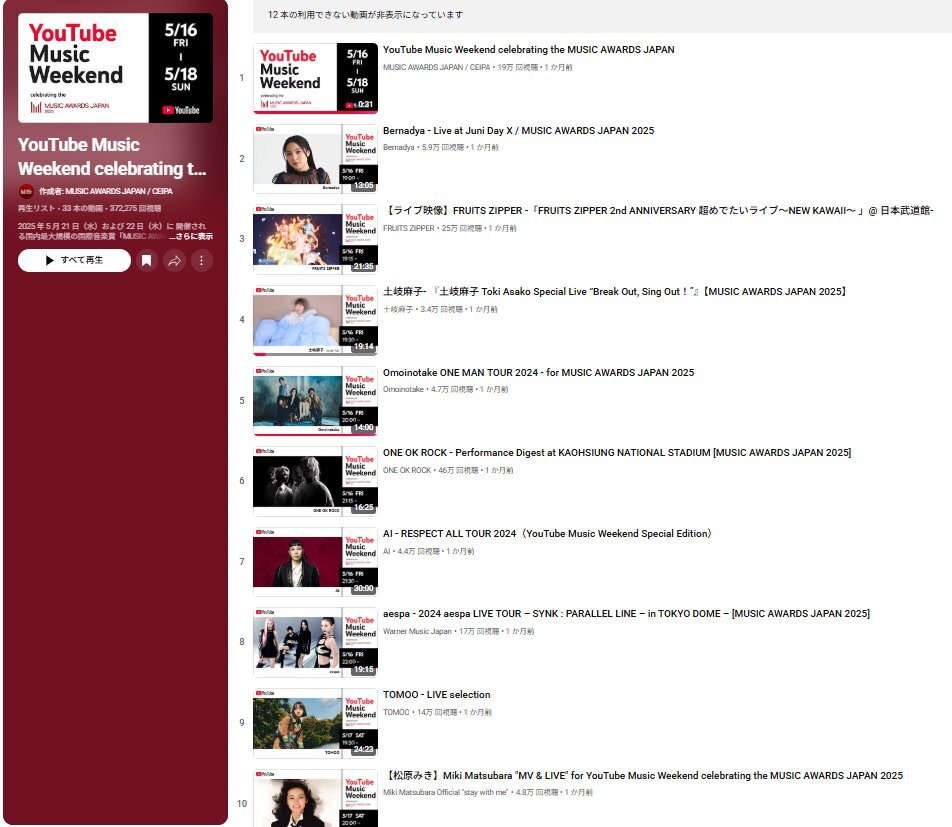Open creator link 作成者: MUSIC AWARDS JAPAN / CEIPA
Screen dimensions: 952x827
(106, 191)
